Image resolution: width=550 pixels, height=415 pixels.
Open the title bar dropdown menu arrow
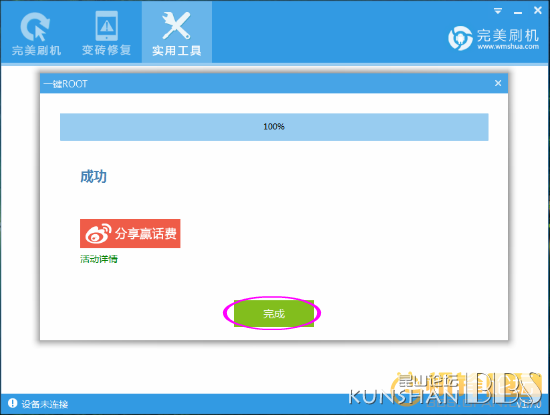point(498,11)
